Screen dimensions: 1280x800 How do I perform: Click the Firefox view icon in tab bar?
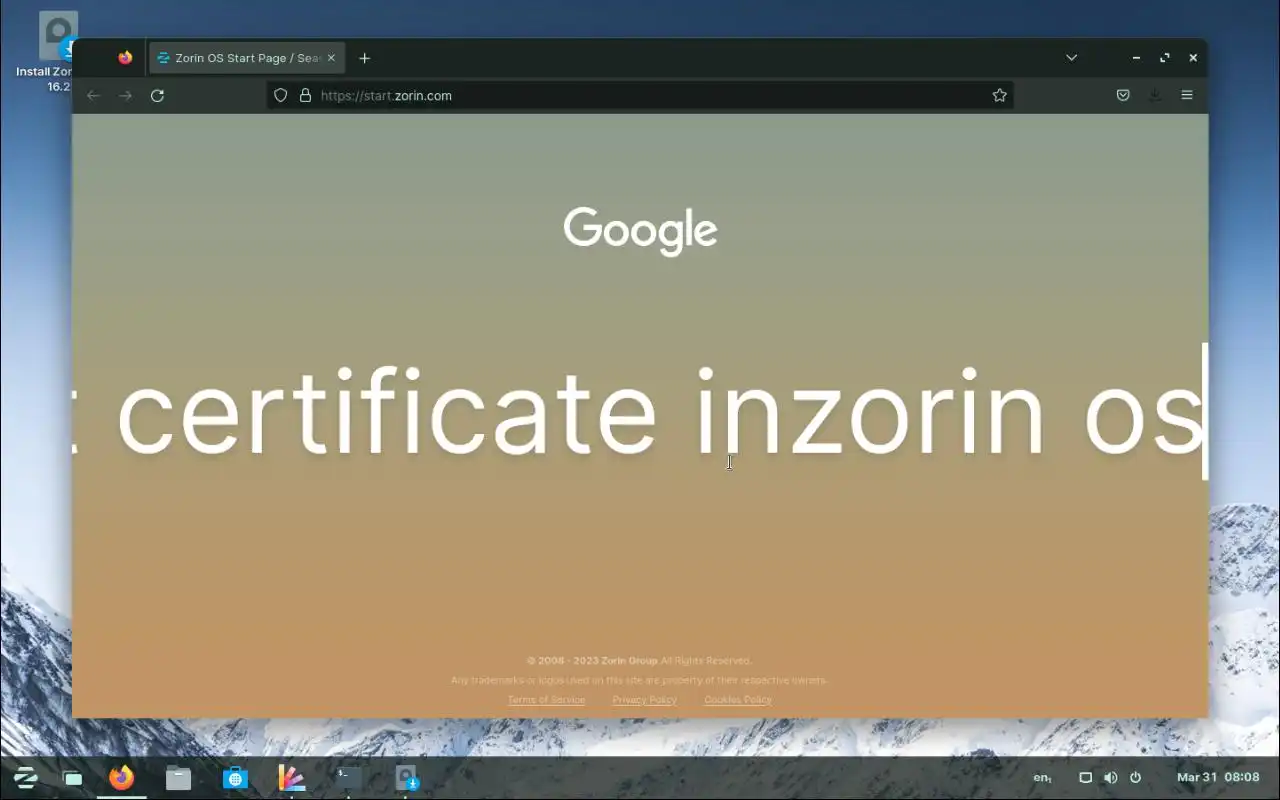coord(125,58)
